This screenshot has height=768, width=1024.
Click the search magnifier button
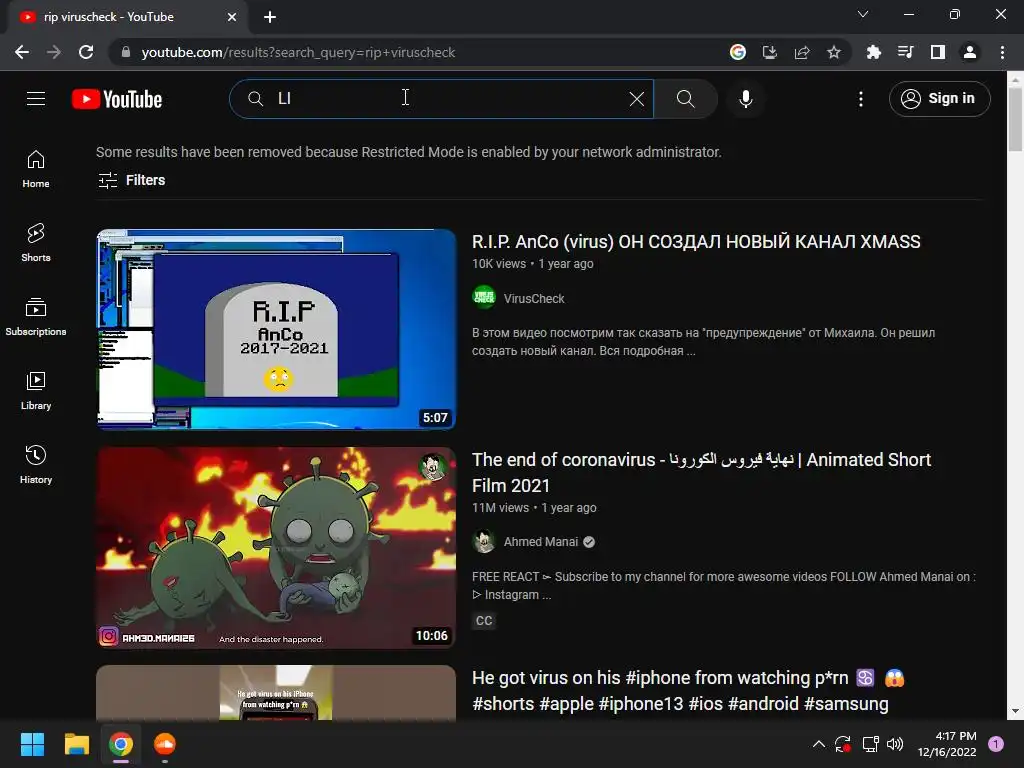685,99
